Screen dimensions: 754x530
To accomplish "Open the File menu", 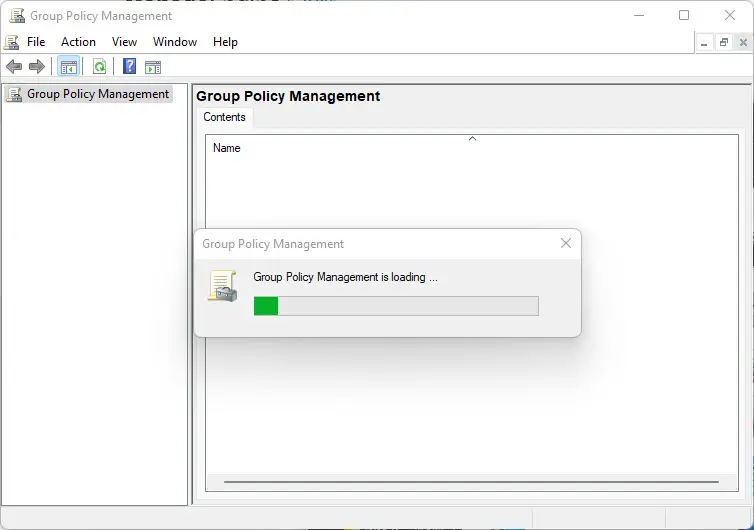I will (x=36, y=42).
